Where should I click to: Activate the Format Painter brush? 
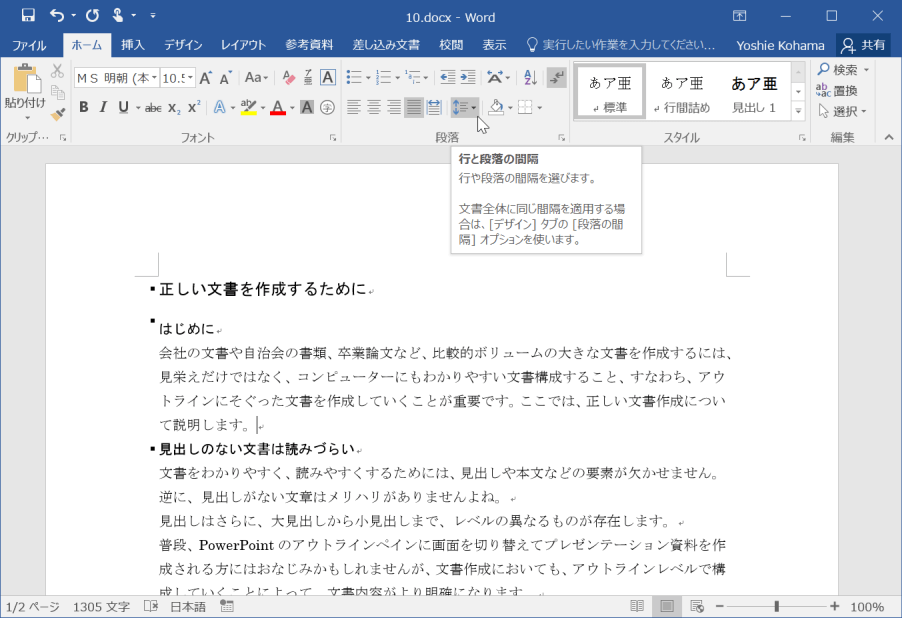point(57,113)
